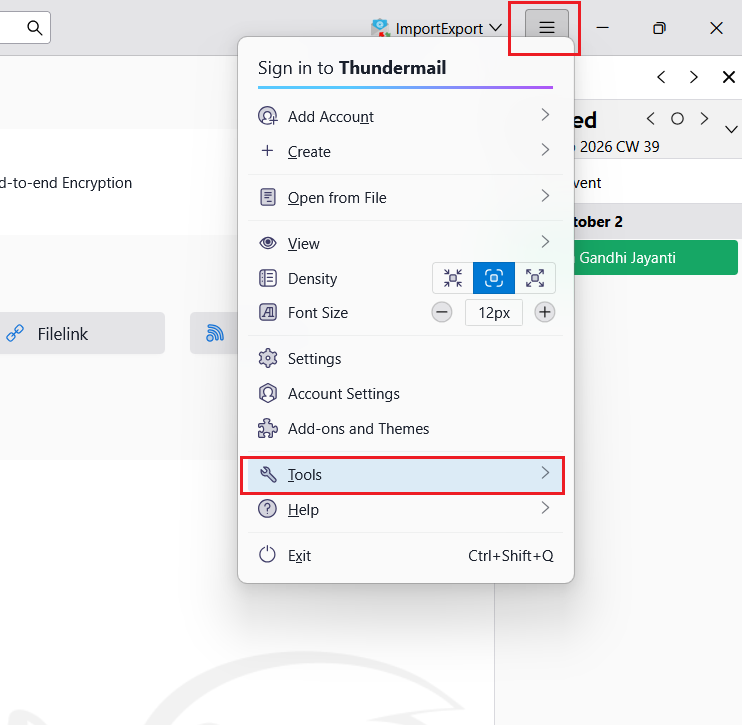Open Account Settings from the menu
742x725 pixels.
pyautogui.click(x=405, y=394)
